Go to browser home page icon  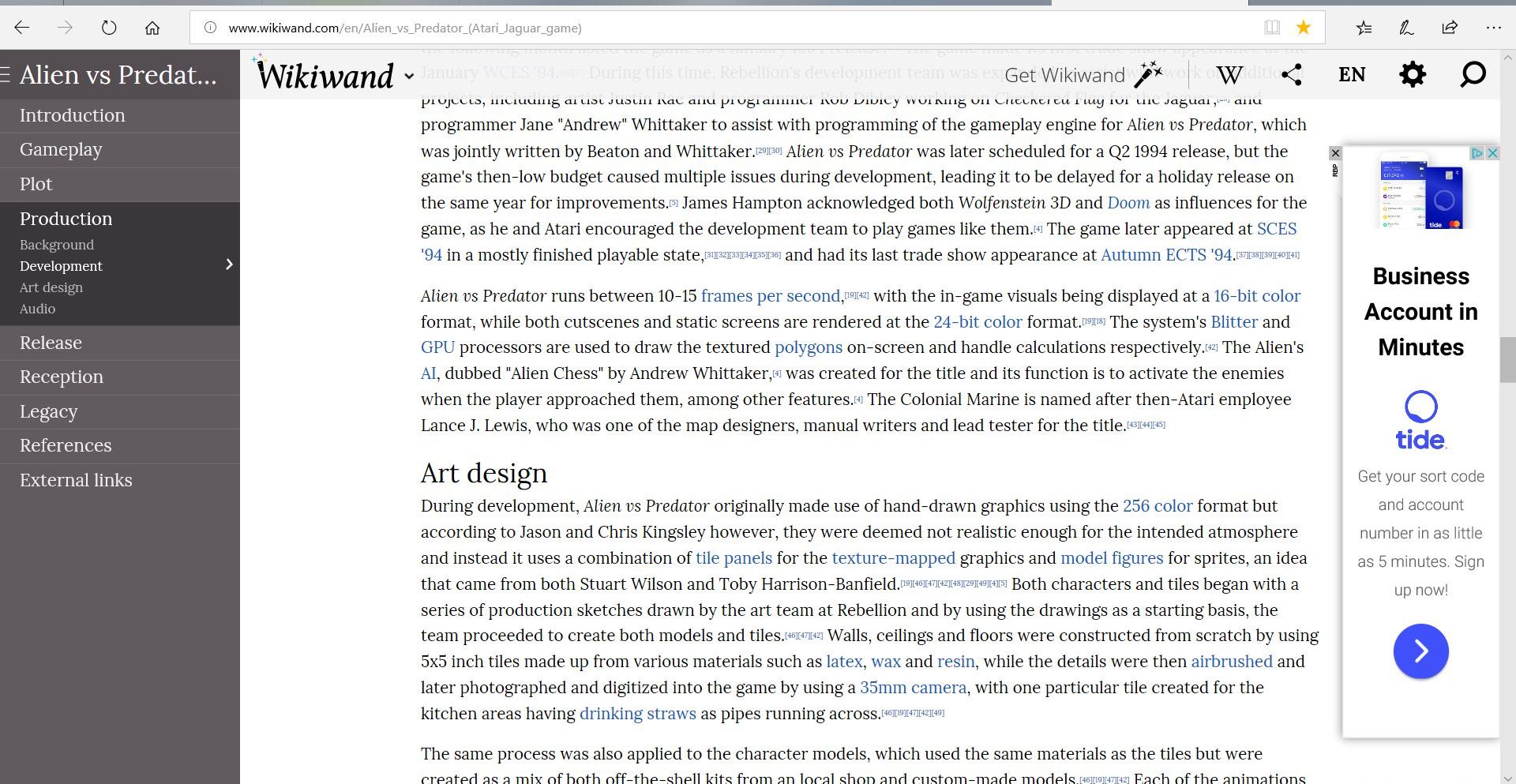pyautogui.click(x=152, y=28)
